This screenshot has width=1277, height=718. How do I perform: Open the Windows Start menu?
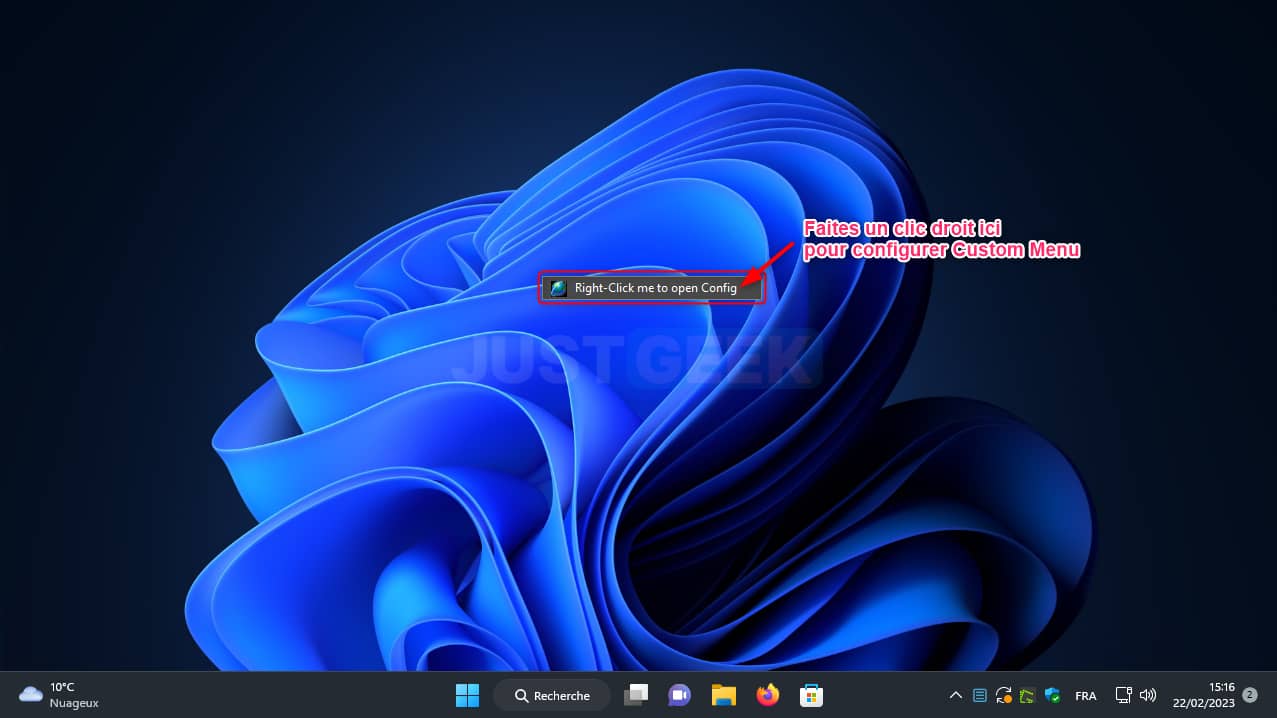[467, 695]
